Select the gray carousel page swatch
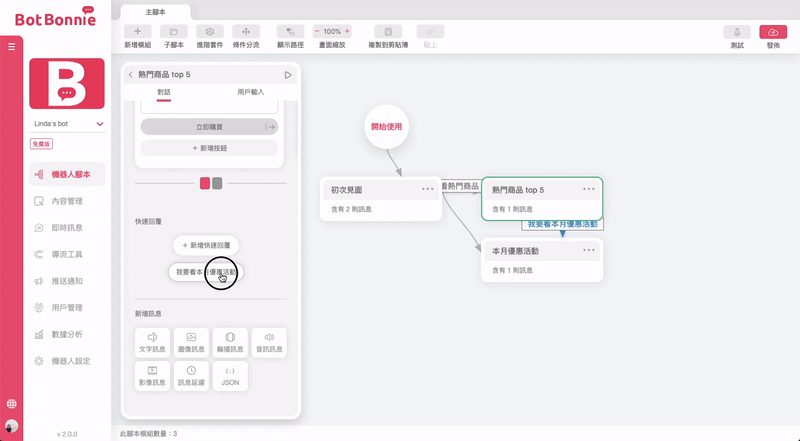The width and height of the screenshot is (800, 441). (x=217, y=183)
